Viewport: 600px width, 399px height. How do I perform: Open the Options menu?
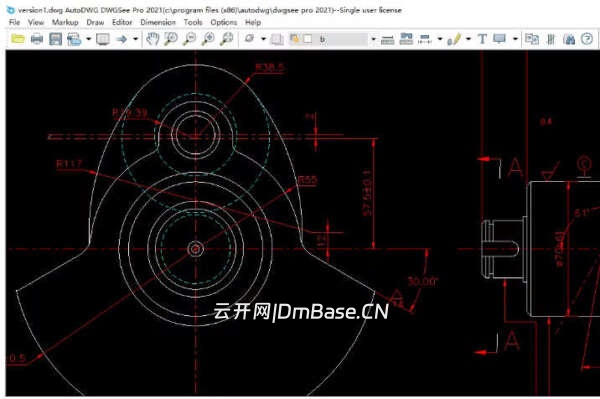click(223, 22)
